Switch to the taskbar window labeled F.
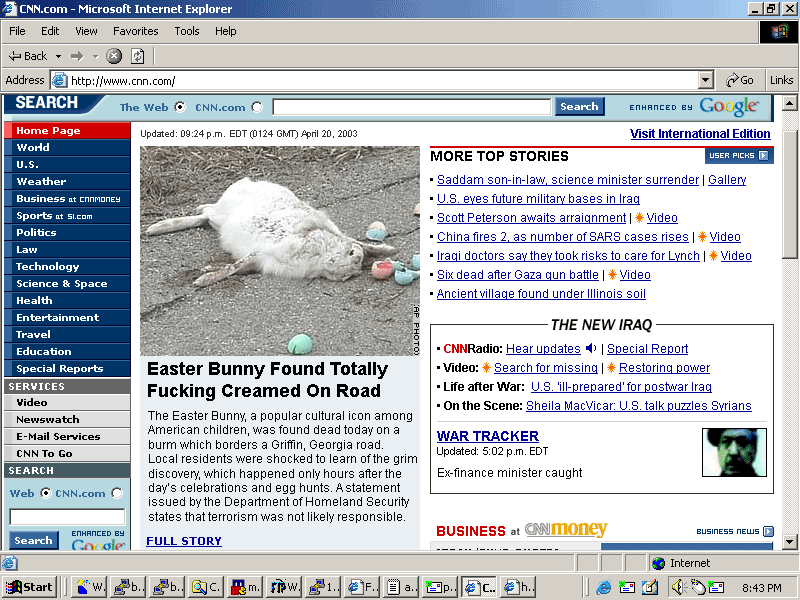The width and height of the screenshot is (800, 600). point(362,587)
